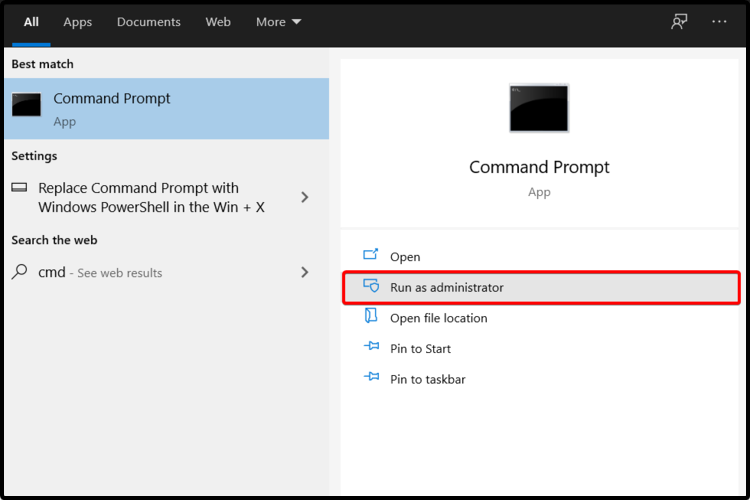Screen dimensions: 750x500
Task: Click the magnifier icon beside cmd
Action: (20, 272)
